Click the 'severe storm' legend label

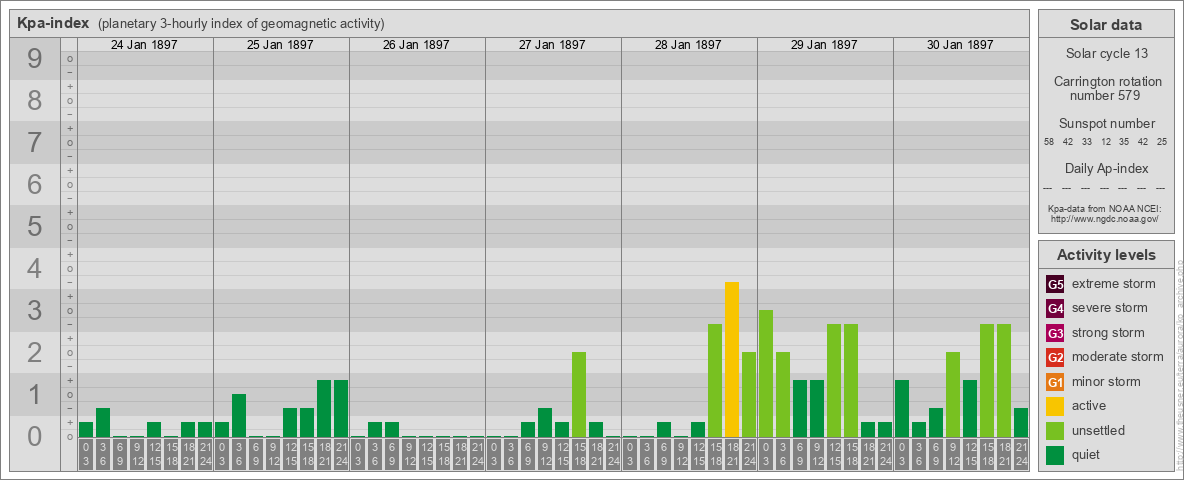(1110, 308)
